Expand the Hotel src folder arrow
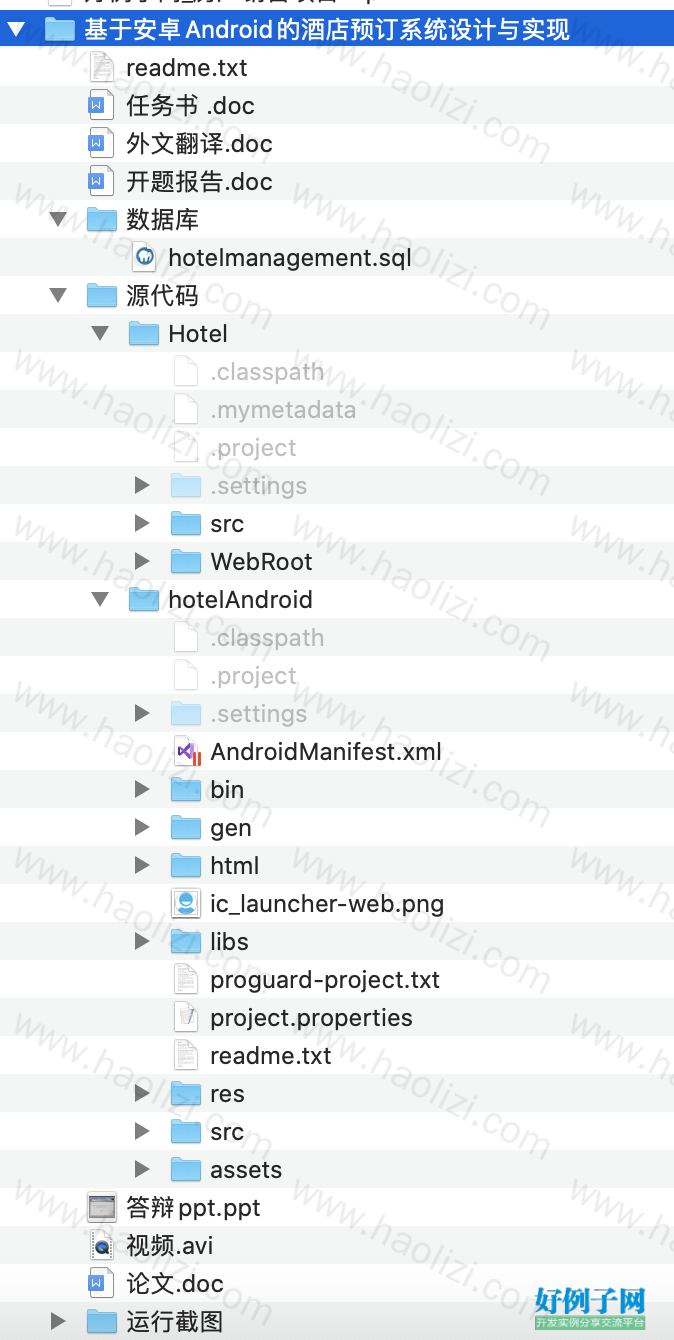The width and height of the screenshot is (674, 1340). (x=142, y=523)
